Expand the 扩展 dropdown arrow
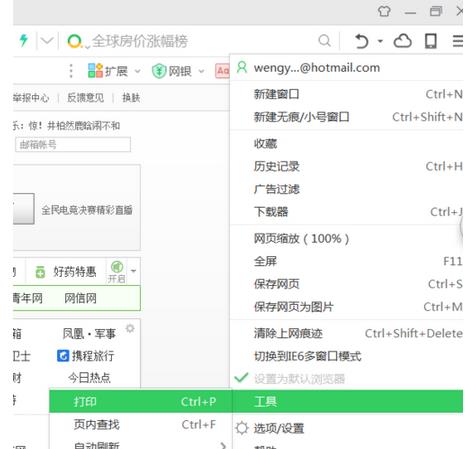The height and width of the screenshot is (449, 469). (x=137, y=71)
